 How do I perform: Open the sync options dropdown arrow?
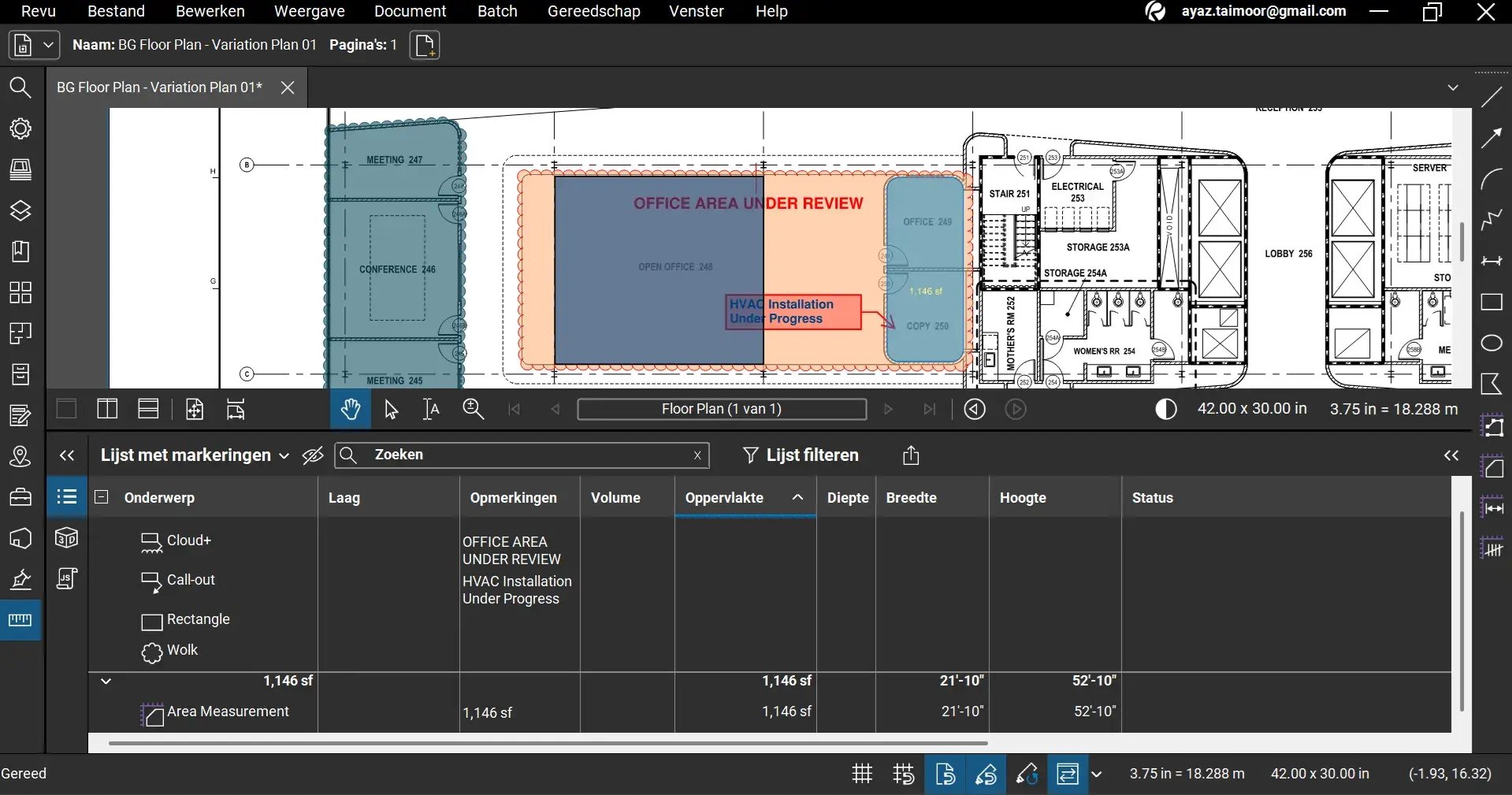coord(1096,774)
